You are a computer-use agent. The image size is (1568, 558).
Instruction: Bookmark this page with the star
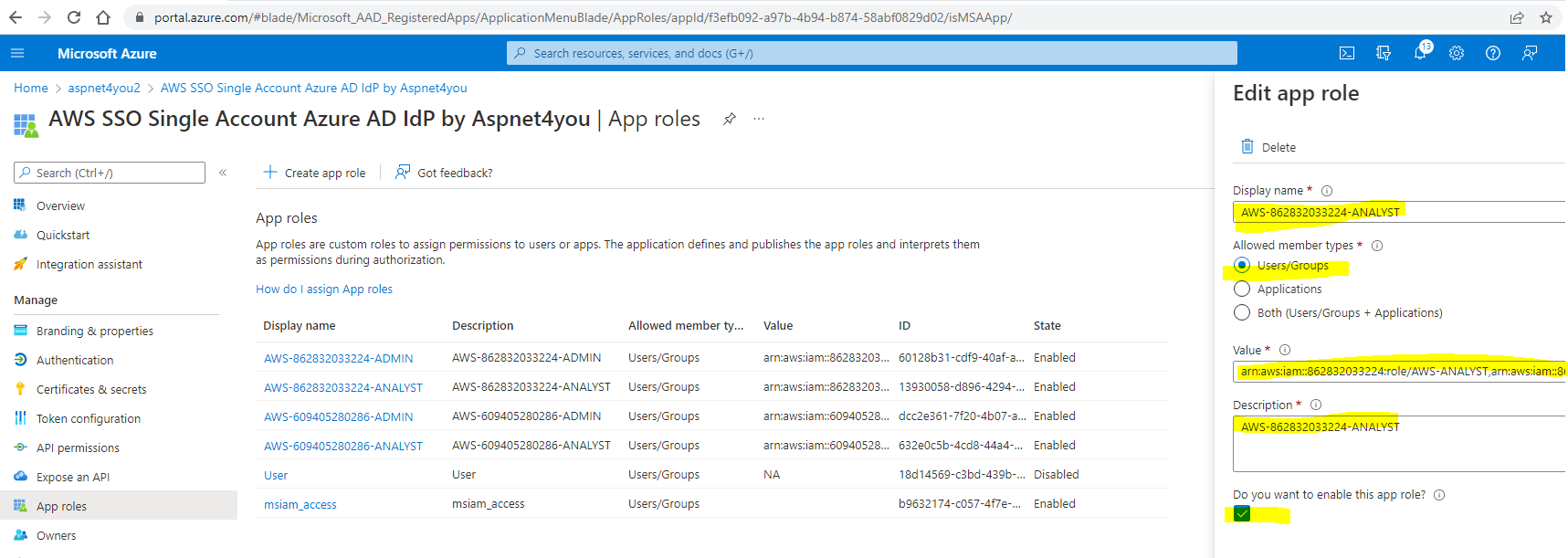point(1546,17)
